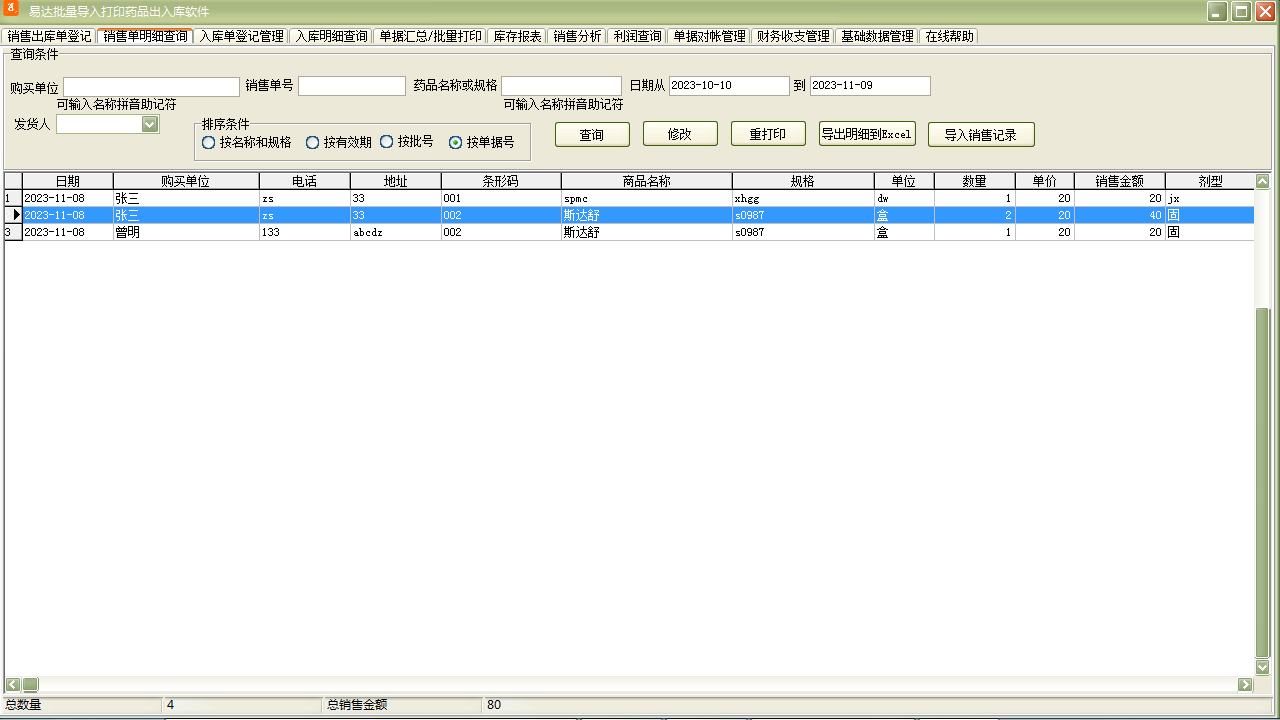The image size is (1280, 720).
Task: 切换到"基础数据管理"选项卡
Action: (877, 35)
